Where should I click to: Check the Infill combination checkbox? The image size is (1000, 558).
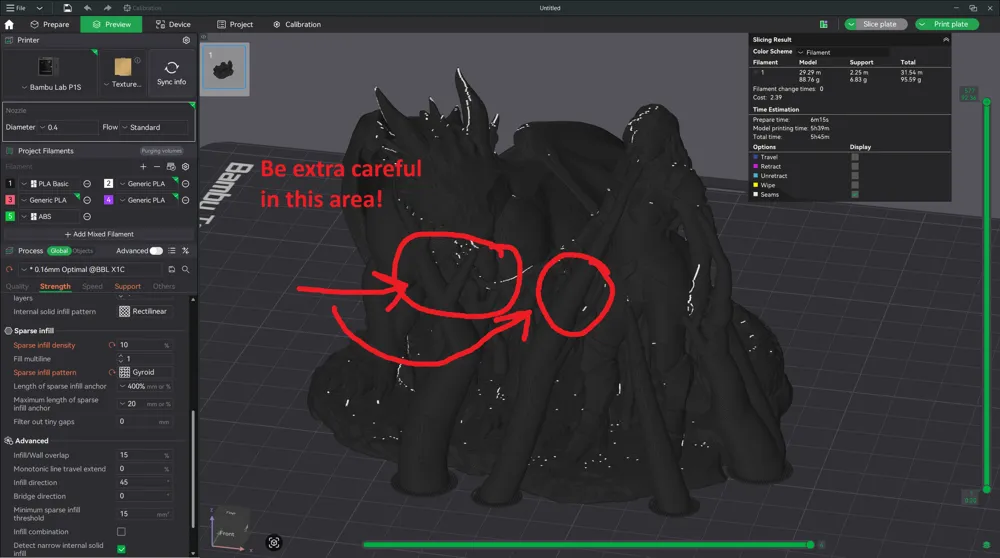coord(121,531)
